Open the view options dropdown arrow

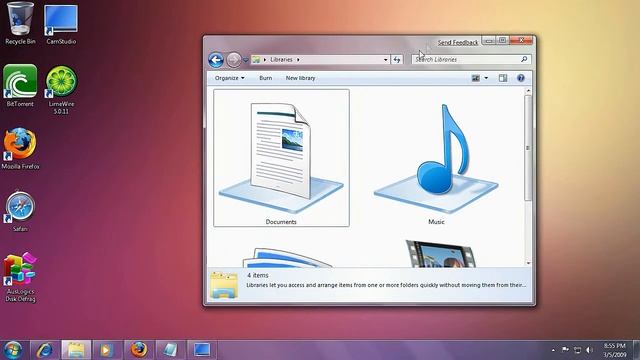coord(486,78)
